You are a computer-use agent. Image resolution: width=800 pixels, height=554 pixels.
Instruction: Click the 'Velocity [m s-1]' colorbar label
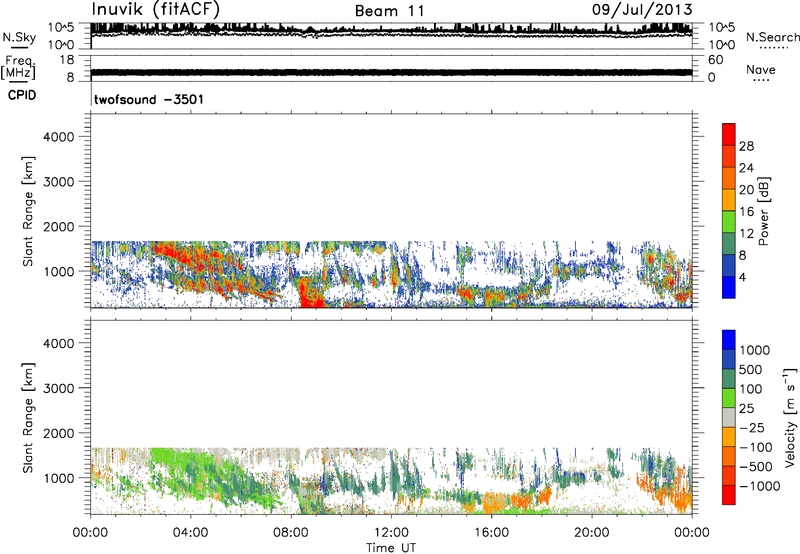click(790, 417)
